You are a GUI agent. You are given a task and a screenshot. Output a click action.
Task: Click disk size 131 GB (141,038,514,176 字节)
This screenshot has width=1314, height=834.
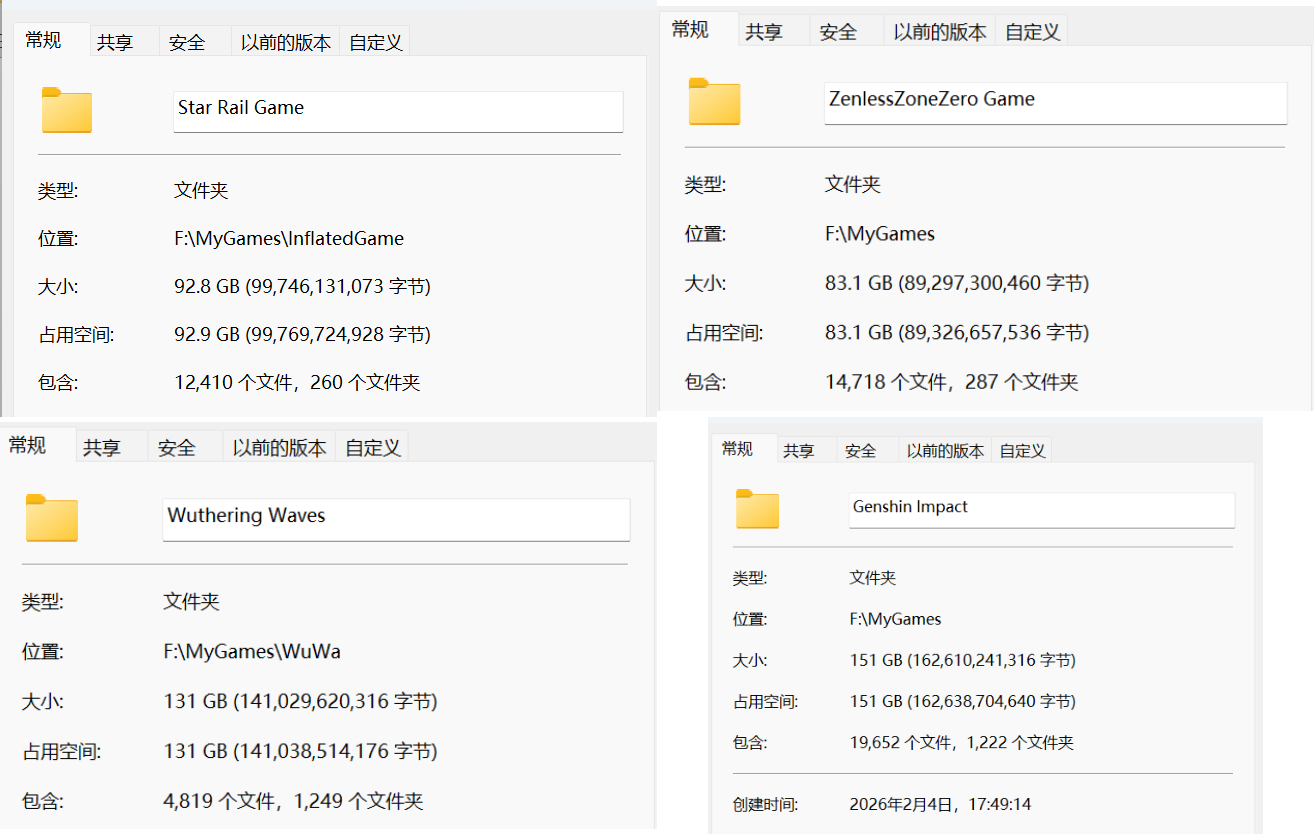click(300, 751)
